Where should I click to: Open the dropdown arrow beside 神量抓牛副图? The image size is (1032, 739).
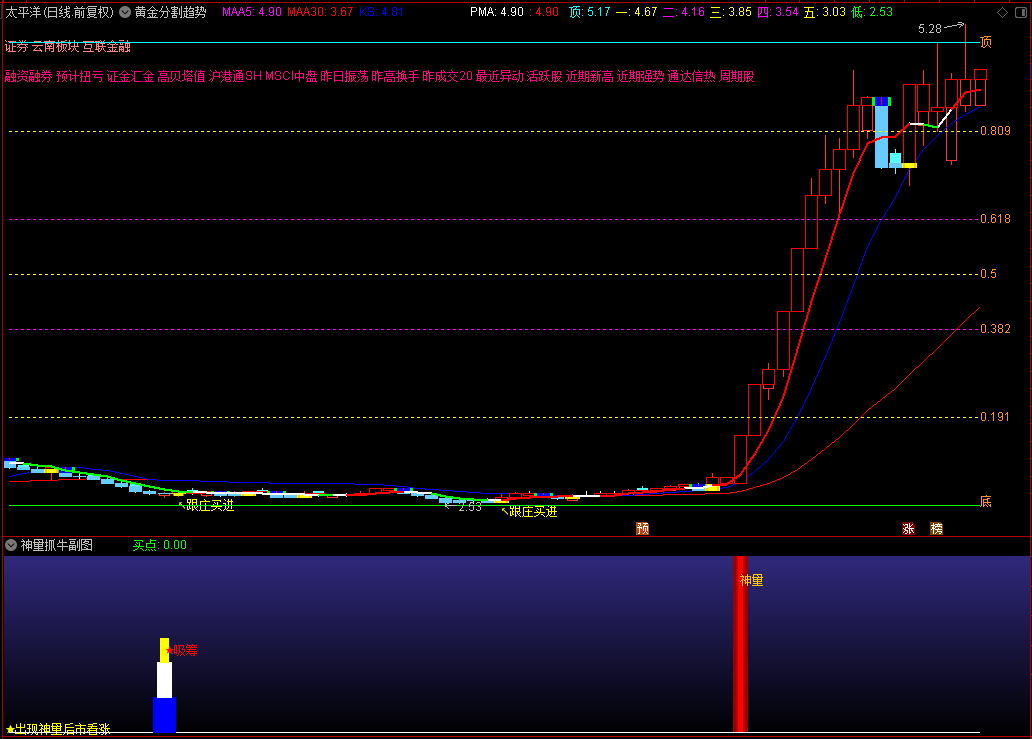pyautogui.click(x=11, y=545)
